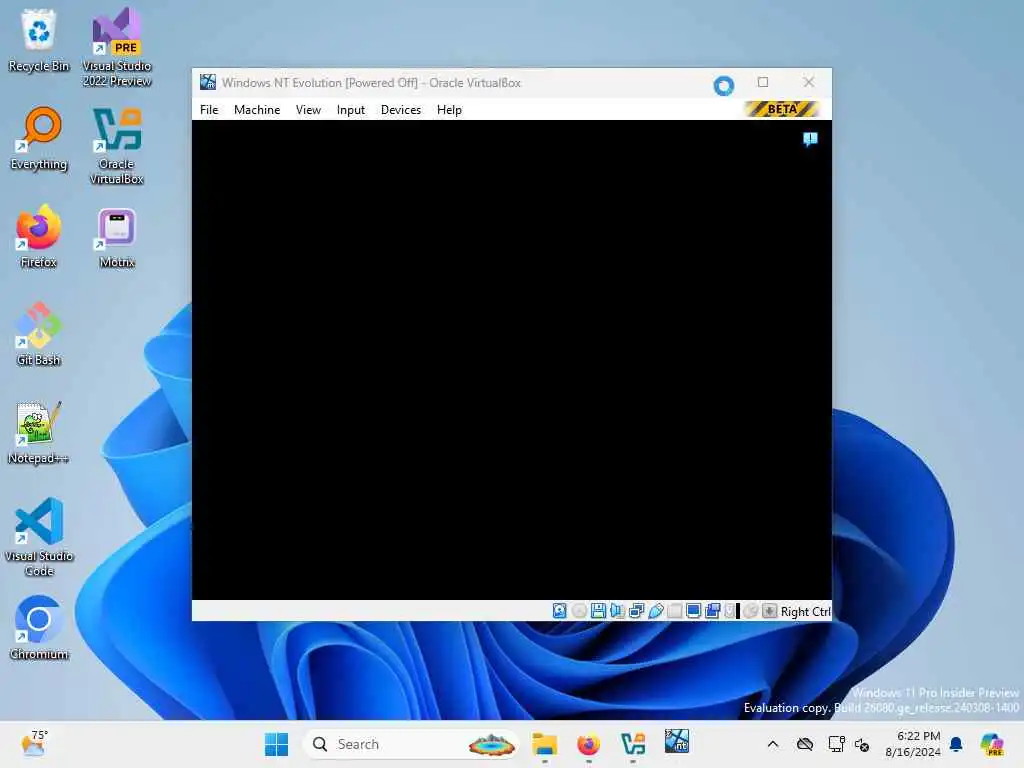Click the recording status icon

click(712, 611)
